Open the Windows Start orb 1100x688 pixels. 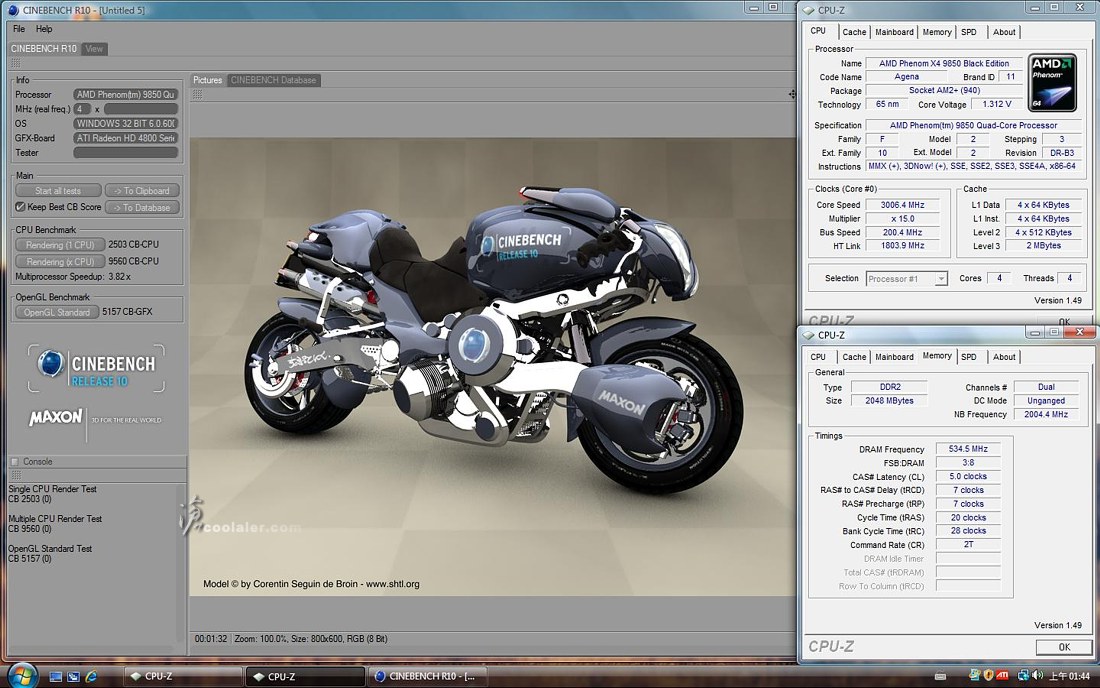coord(22,675)
